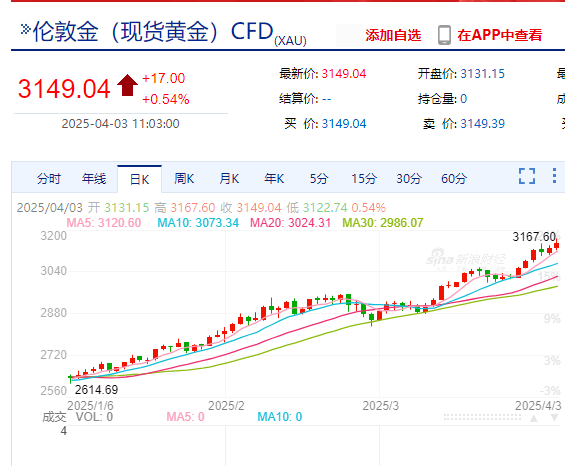The image size is (565, 466).
Task: Click the 3200 price axis label
Action: (x=53, y=236)
